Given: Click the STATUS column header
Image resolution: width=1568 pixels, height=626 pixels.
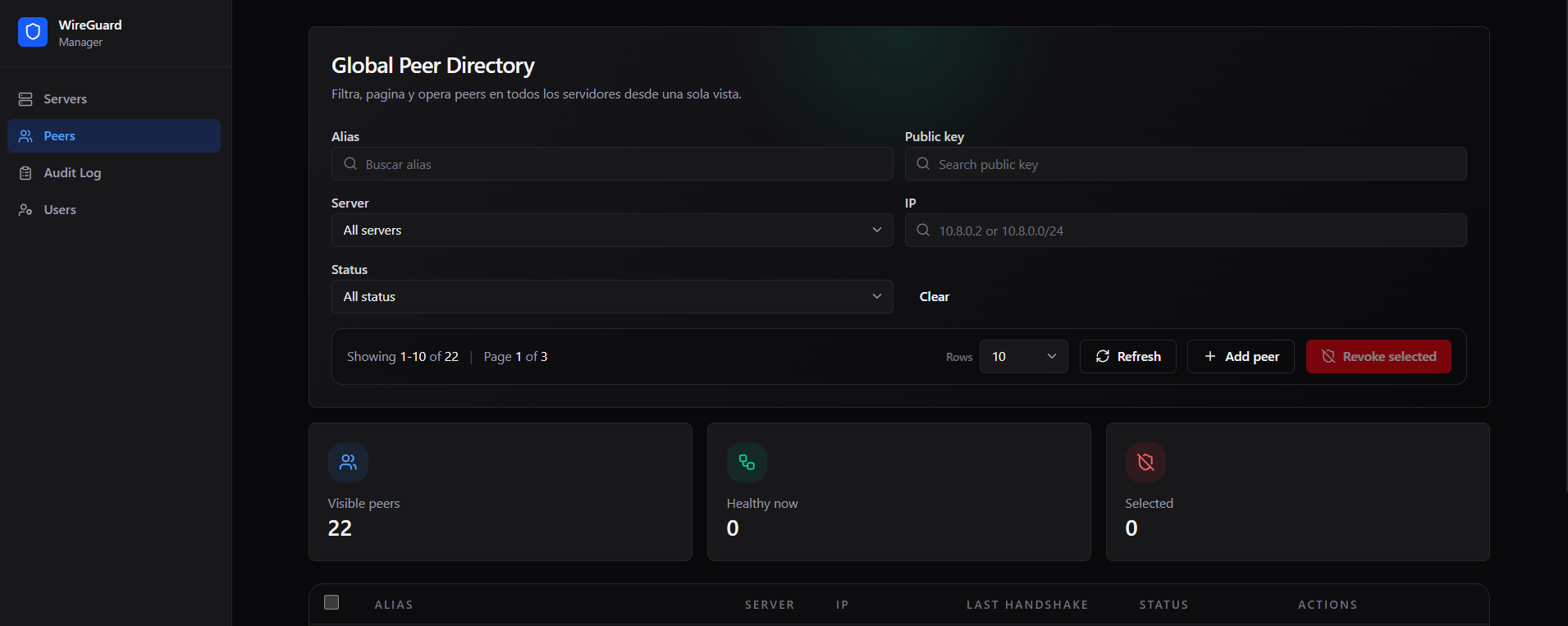Looking at the screenshot, I should pyautogui.click(x=1163, y=605).
